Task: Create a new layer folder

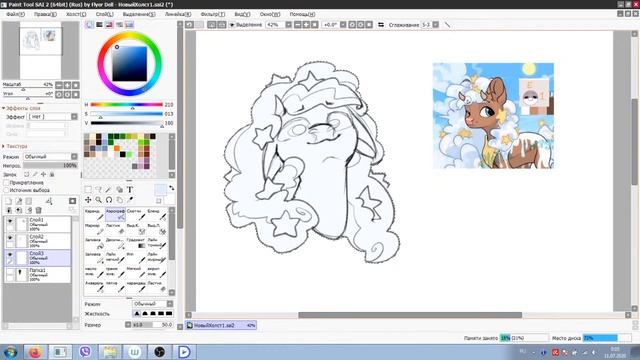Action: click(x=29, y=201)
